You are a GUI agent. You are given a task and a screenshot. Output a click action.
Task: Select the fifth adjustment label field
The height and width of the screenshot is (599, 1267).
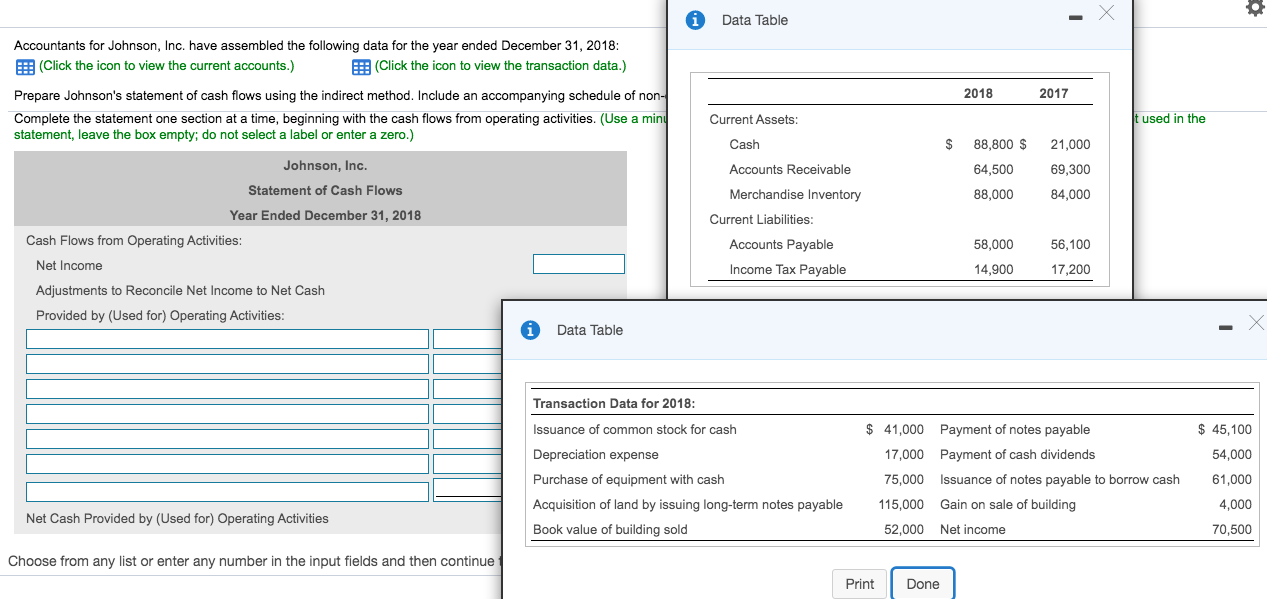pyautogui.click(x=227, y=439)
